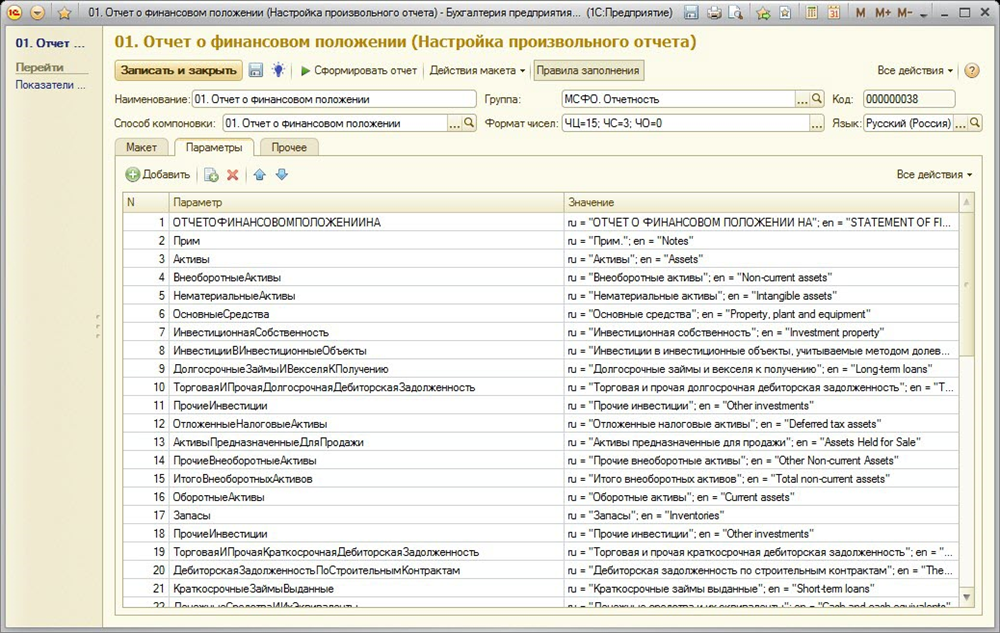Click the Сформировать отчет button

[x=359, y=71]
